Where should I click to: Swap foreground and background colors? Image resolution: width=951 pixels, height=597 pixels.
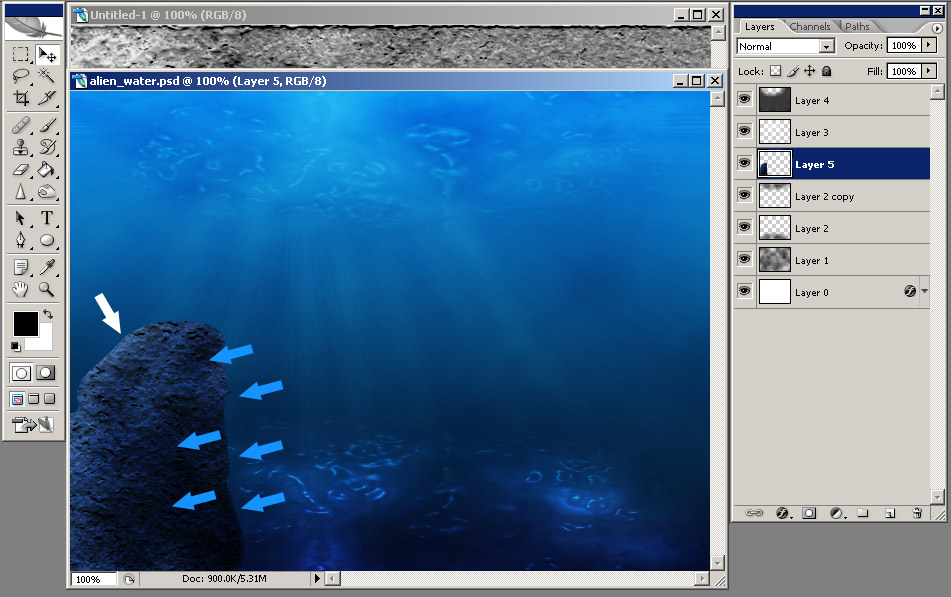(x=47, y=314)
